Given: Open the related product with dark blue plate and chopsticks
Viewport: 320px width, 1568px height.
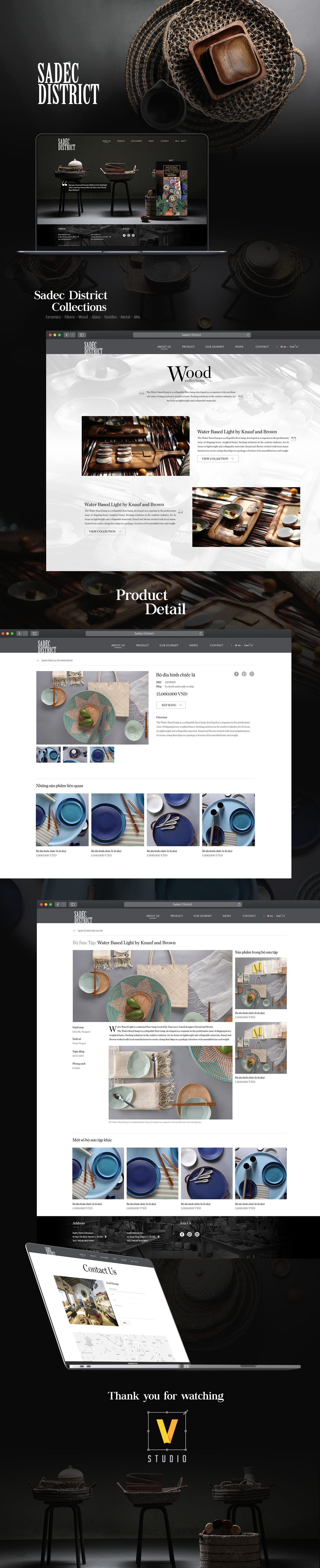Looking at the screenshot, I should point(118,820).
